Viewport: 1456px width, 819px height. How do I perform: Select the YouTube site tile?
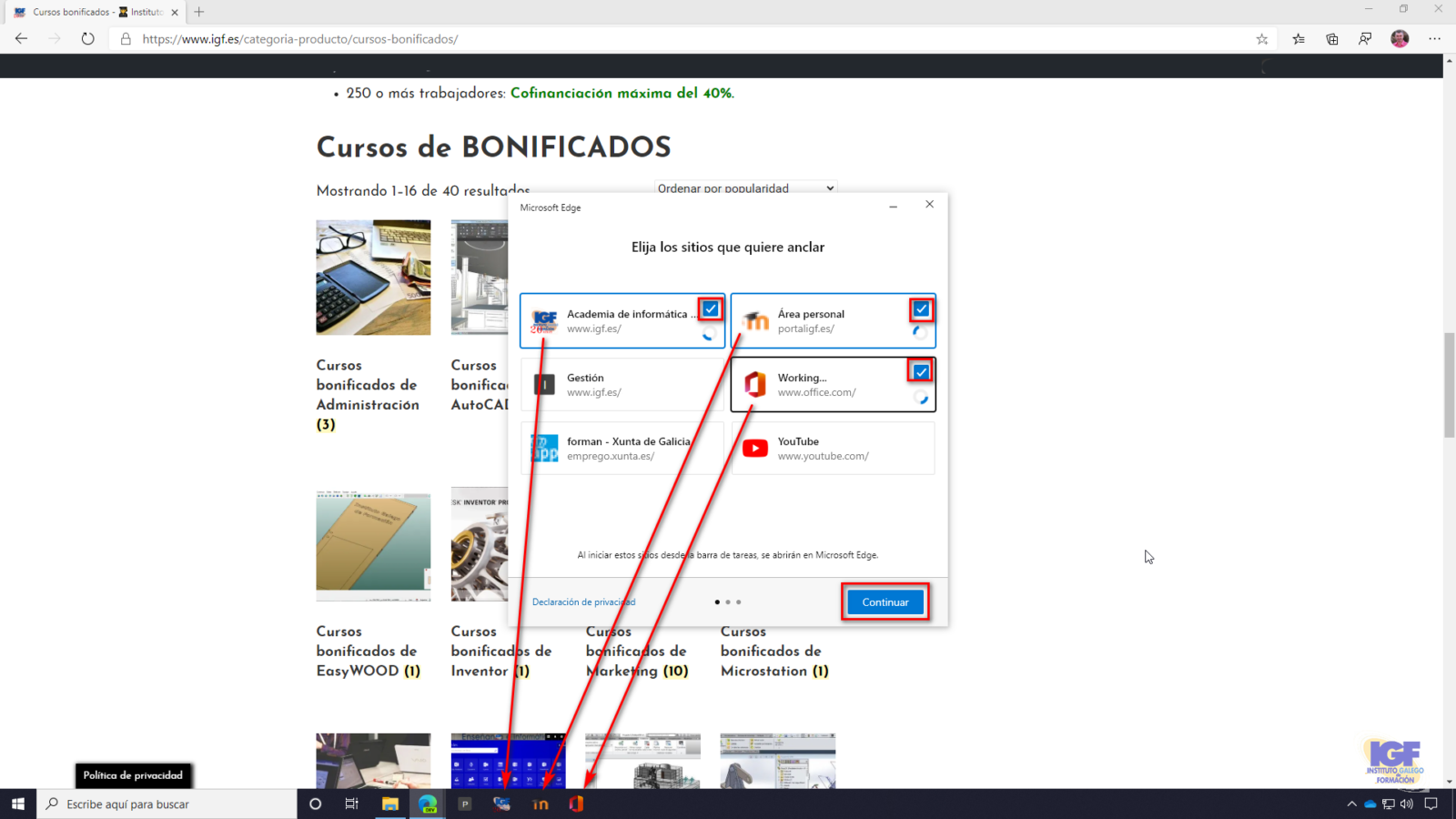click(x=833, y=448)
